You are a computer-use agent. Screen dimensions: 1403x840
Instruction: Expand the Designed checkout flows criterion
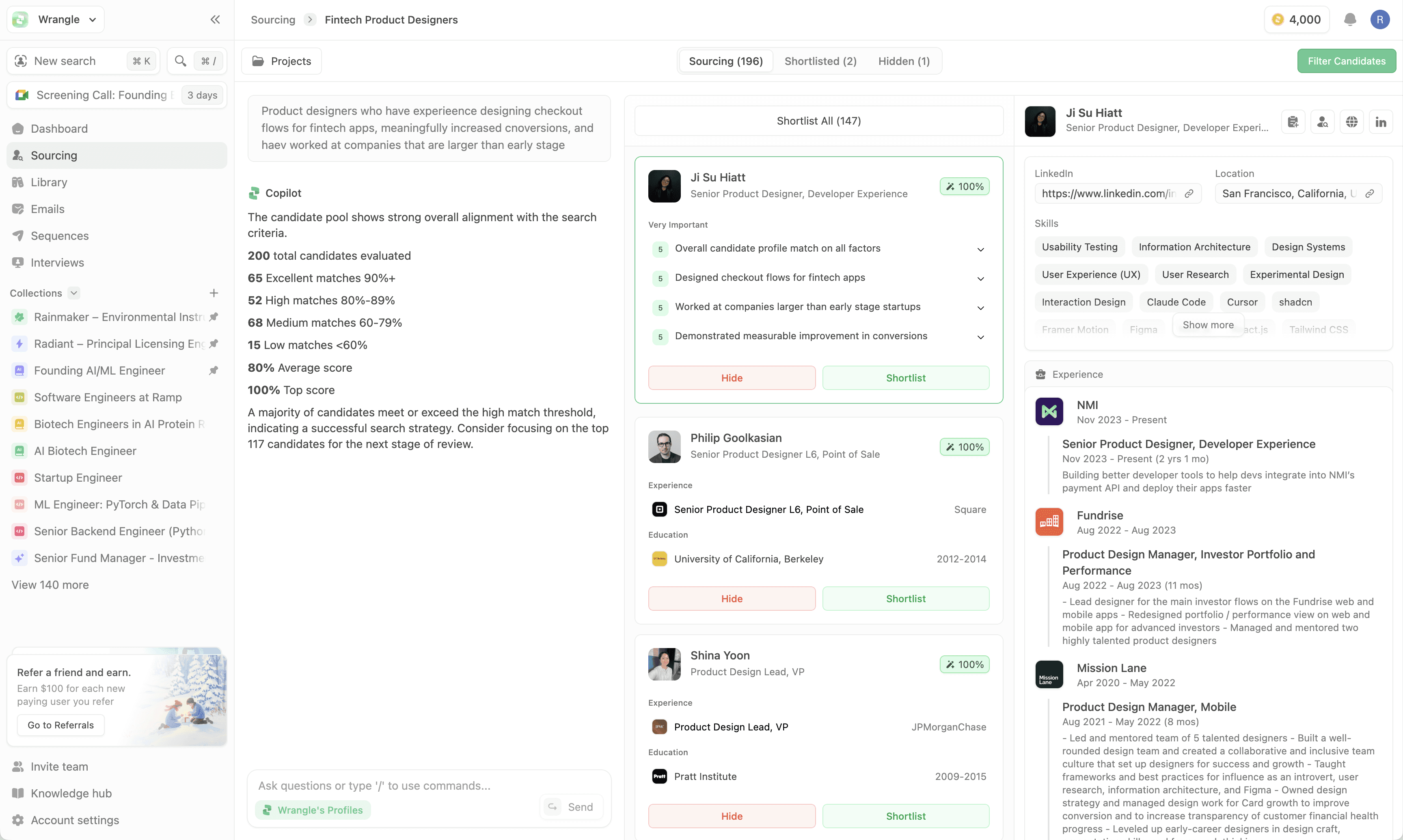tap(980, 278)
